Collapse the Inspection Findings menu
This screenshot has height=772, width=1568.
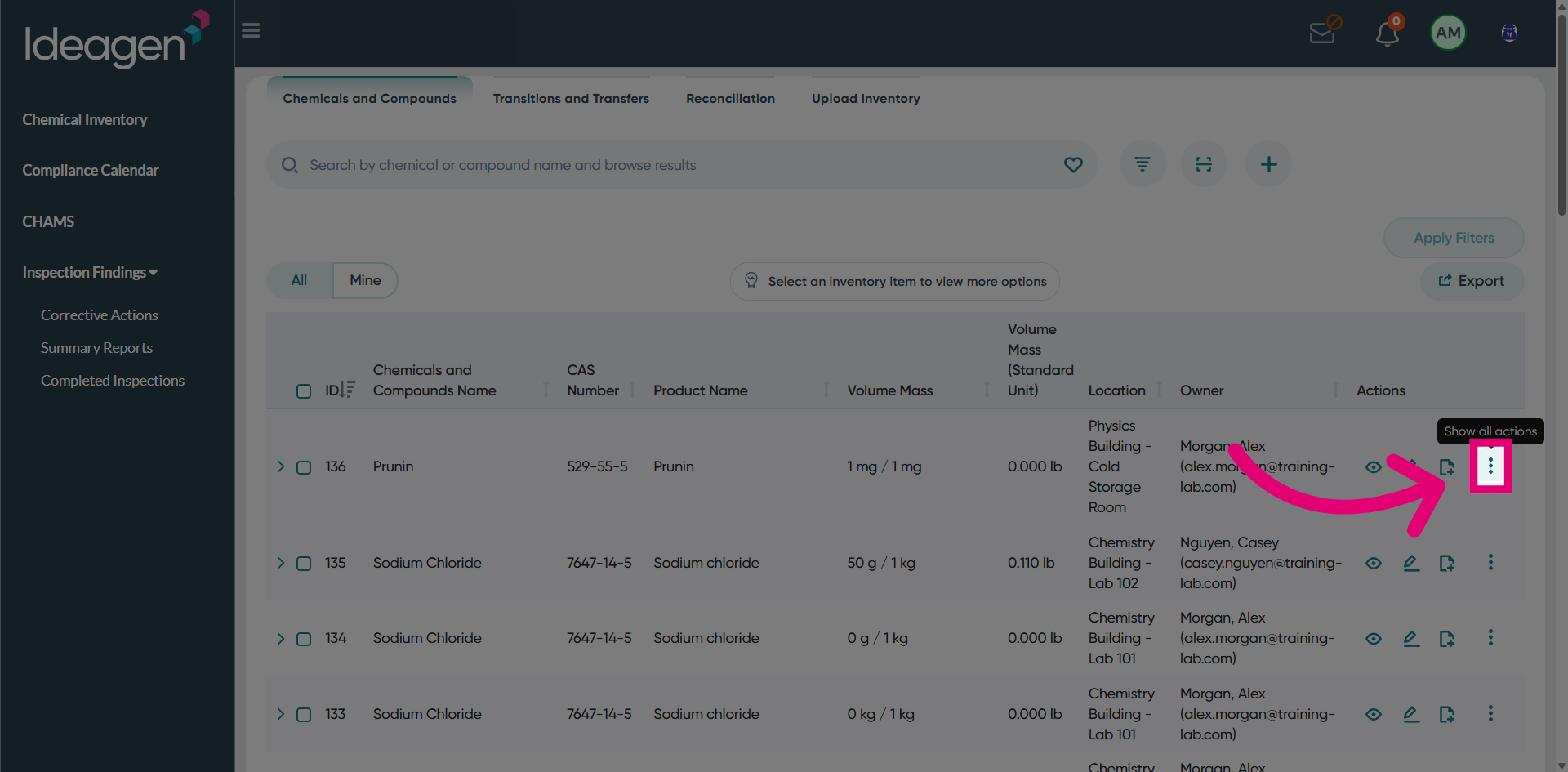point(90,272)
